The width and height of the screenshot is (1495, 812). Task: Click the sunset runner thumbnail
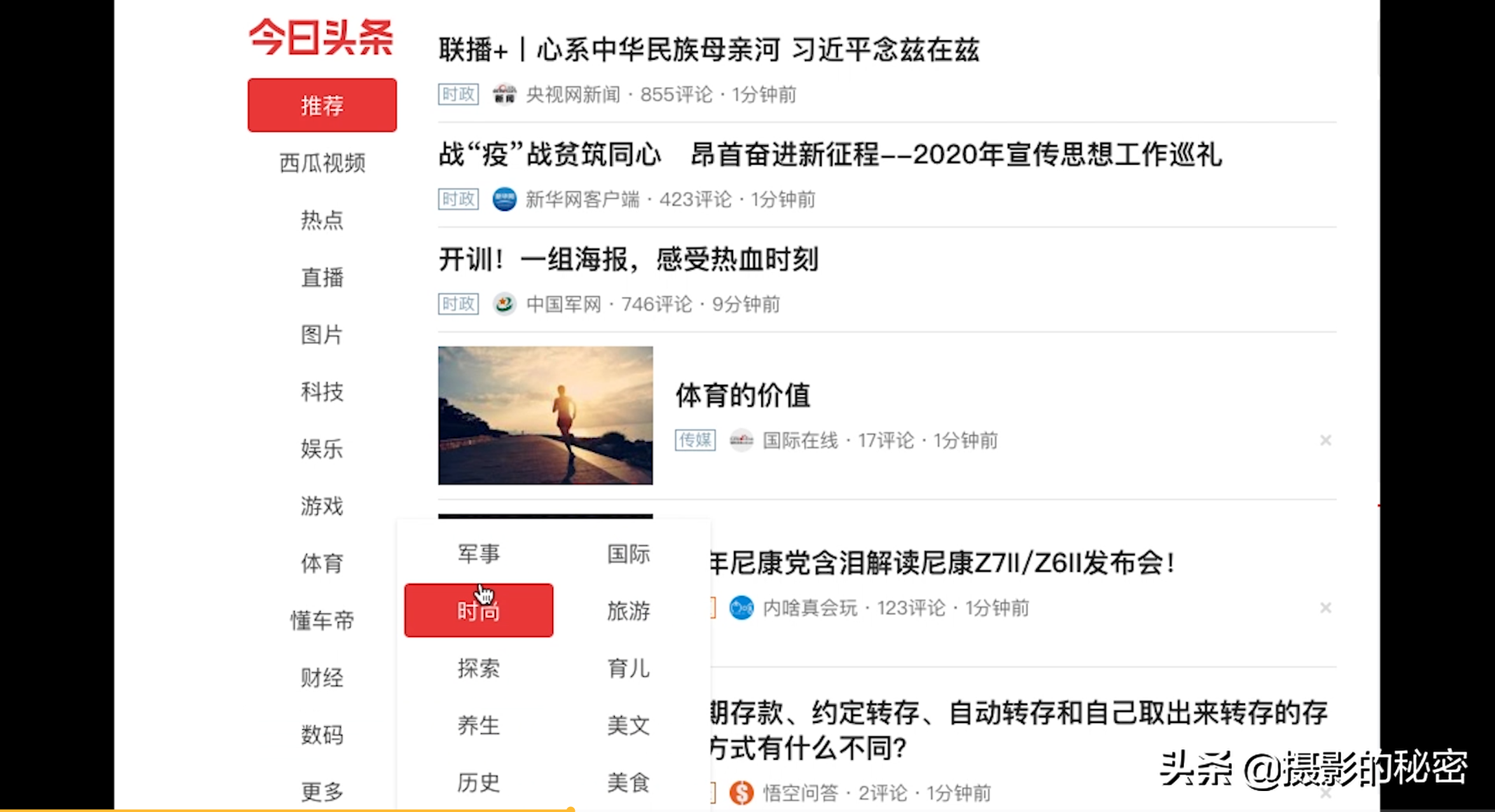544,415
